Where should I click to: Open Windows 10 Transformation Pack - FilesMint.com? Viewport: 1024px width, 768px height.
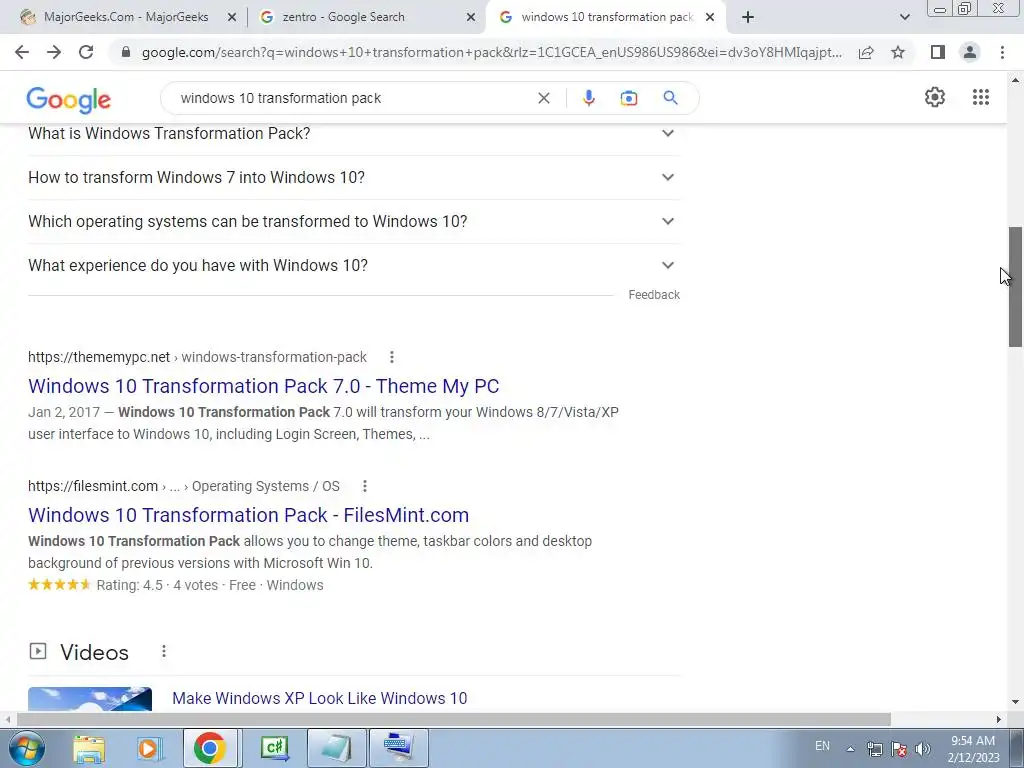(x=248, y=515)
